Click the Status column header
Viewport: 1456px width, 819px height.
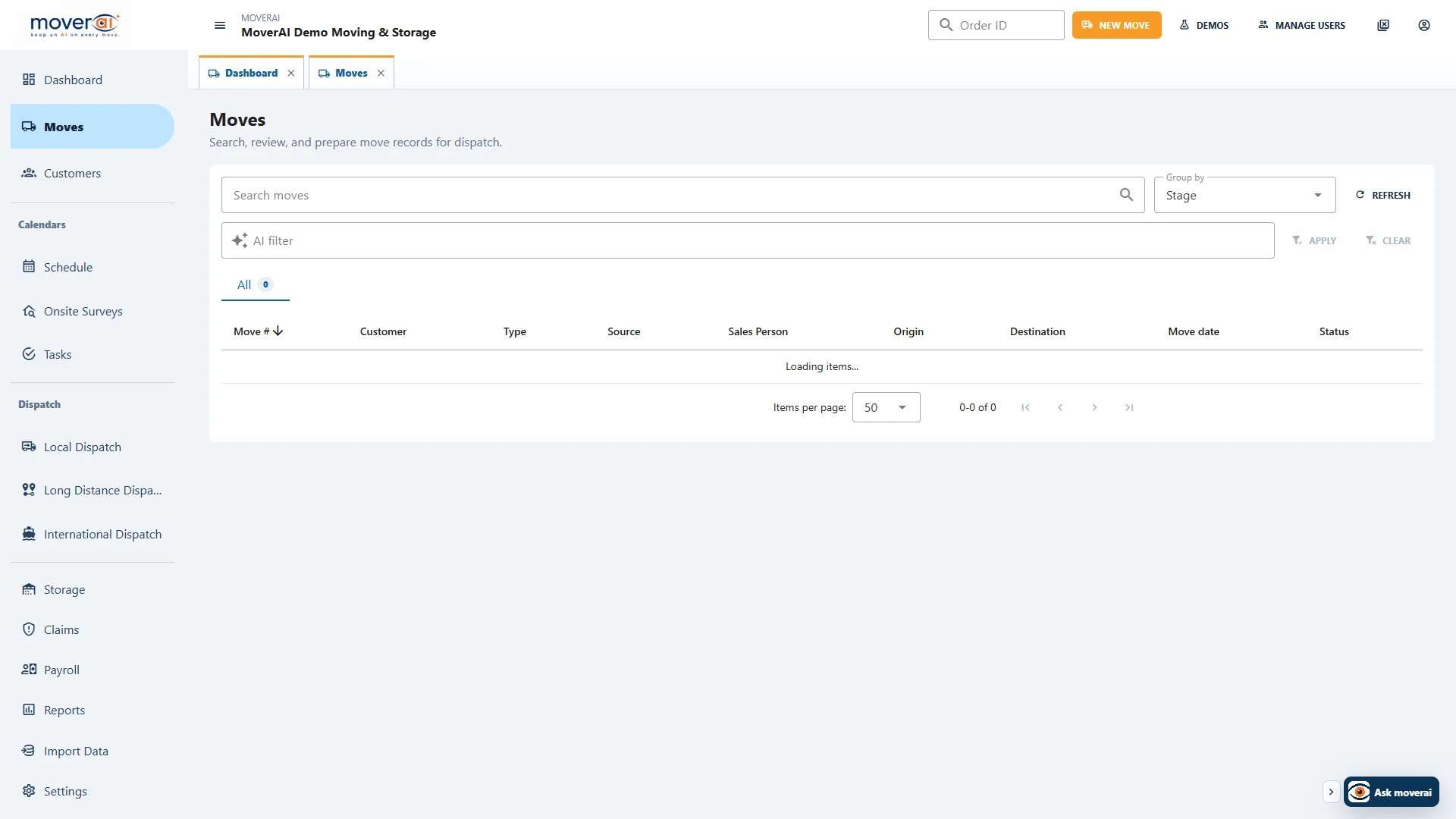click(1334, 331)
